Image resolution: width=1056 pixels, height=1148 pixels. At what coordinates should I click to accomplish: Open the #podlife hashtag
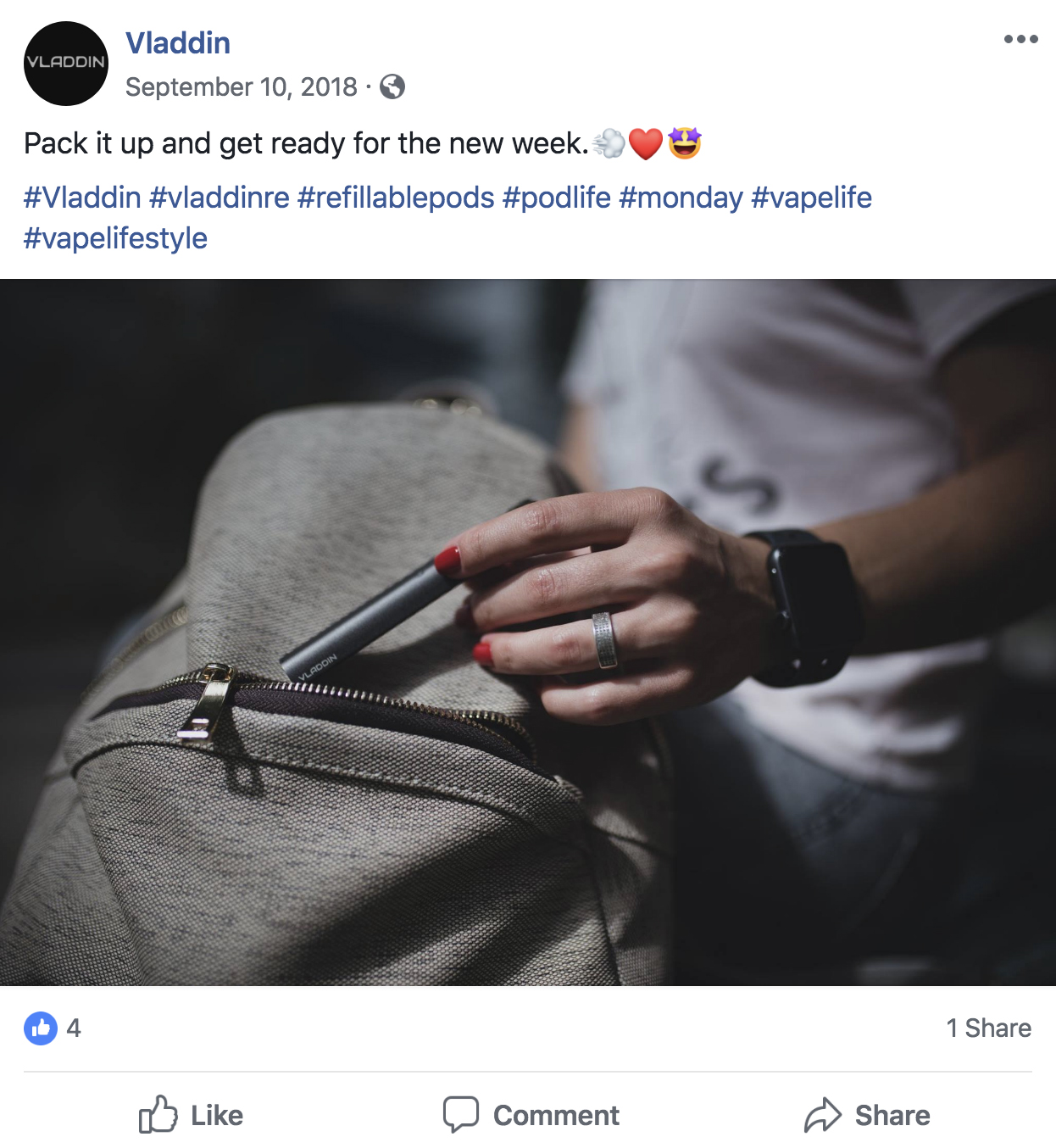tap(557, 198)
